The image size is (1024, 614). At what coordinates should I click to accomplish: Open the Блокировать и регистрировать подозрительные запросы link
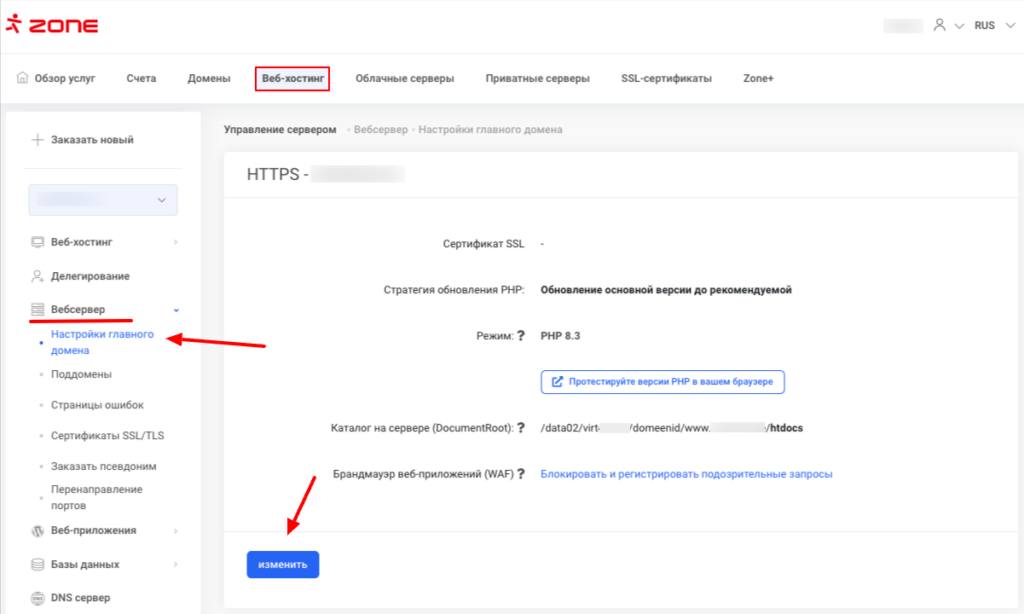686,474
